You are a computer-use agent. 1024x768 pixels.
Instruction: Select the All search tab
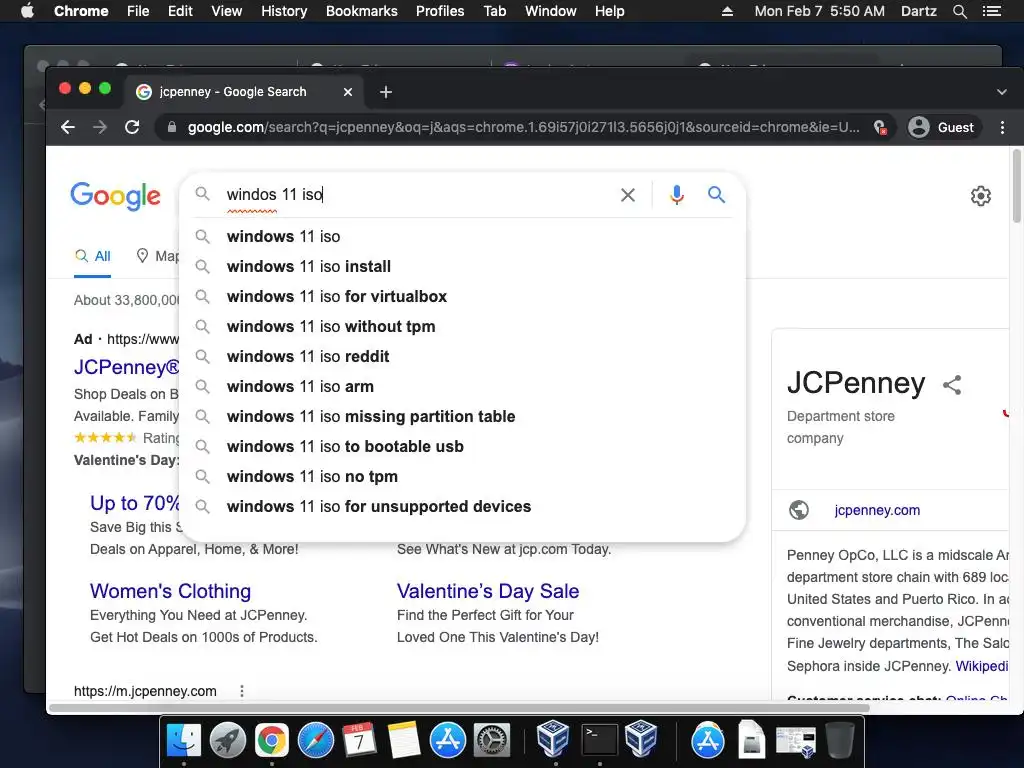(x=93, y=256)
